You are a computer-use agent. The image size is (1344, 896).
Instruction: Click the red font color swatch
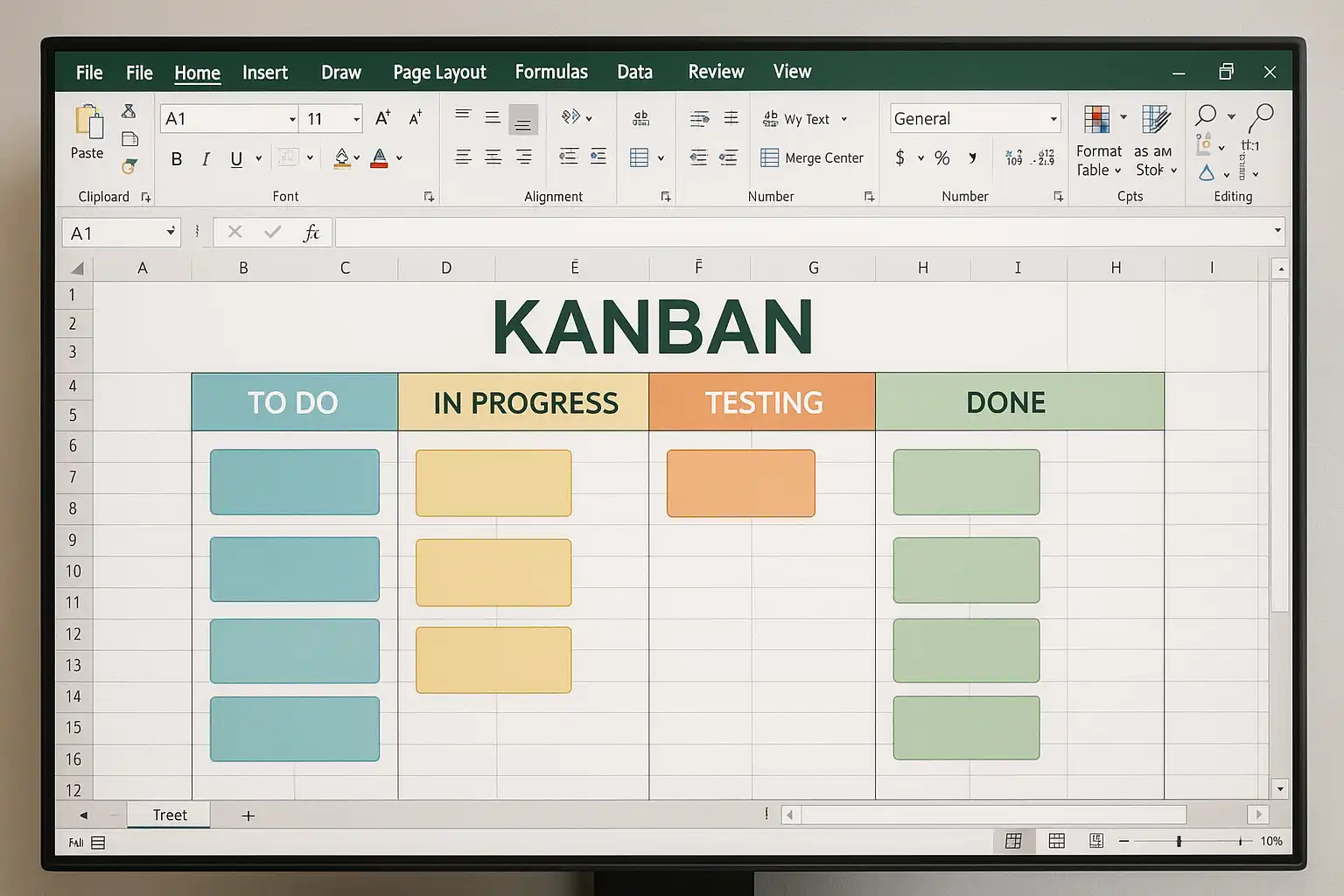pyautogui.click(x=379, y=157)
